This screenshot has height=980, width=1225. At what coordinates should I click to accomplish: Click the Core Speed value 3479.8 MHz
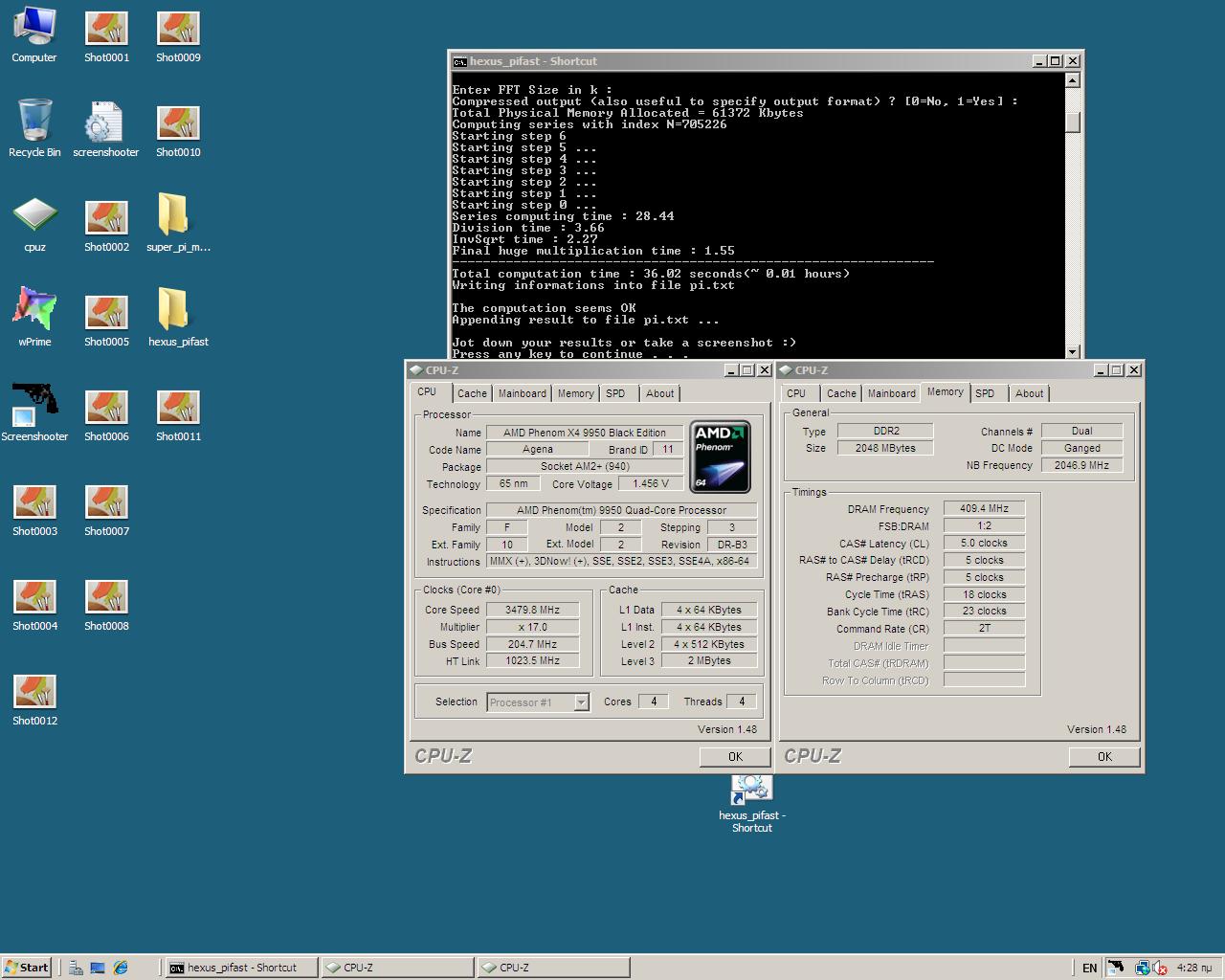coord(533,610)
